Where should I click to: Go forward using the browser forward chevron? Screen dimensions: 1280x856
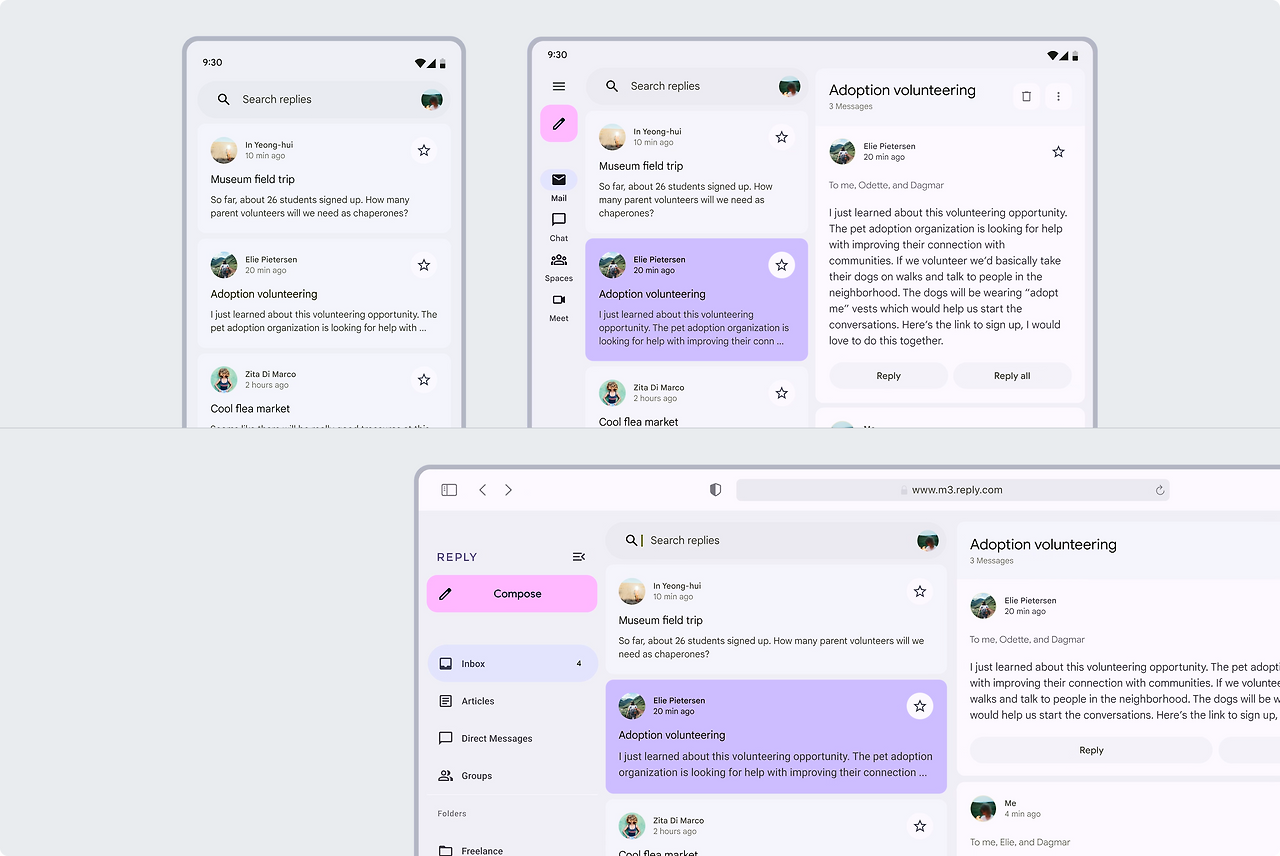click(x=508, y=490)
